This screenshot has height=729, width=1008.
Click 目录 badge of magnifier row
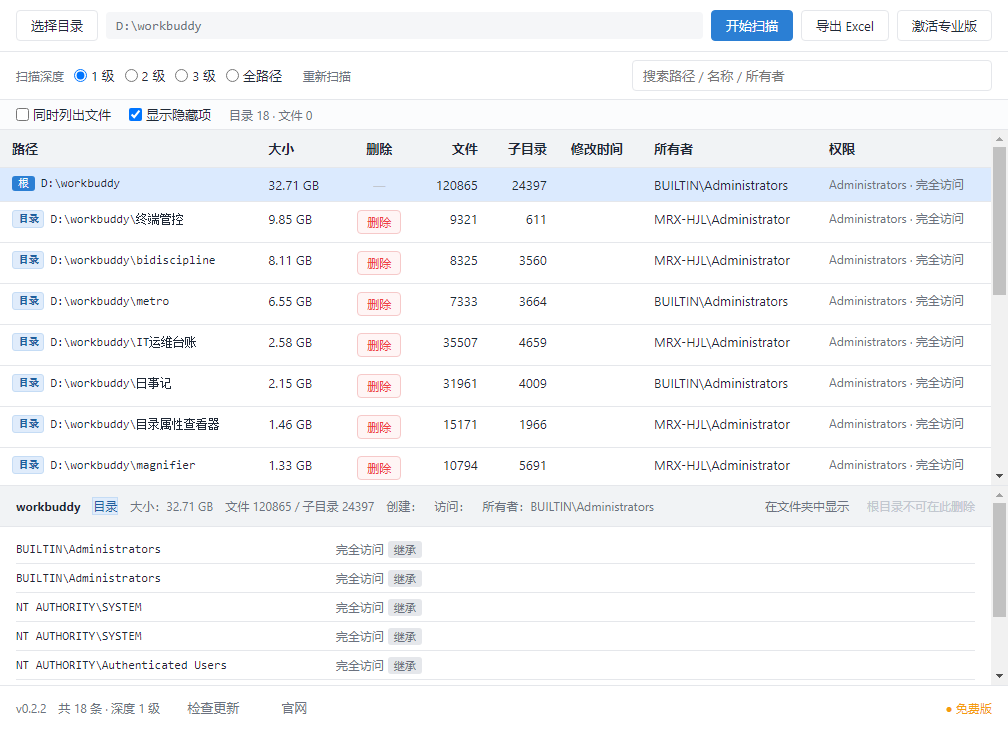28,465
